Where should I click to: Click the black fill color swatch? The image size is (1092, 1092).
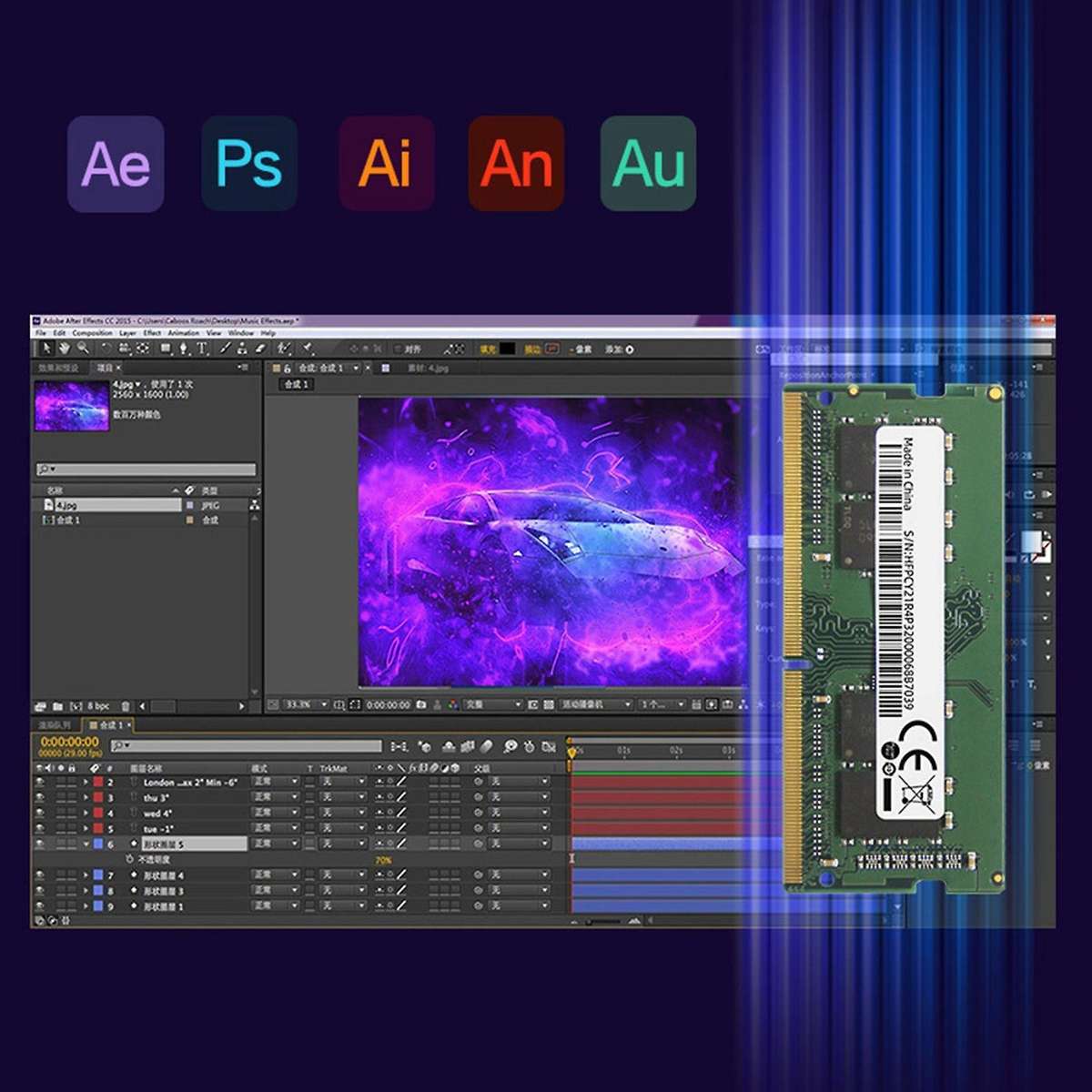click(x=507, y=349)
